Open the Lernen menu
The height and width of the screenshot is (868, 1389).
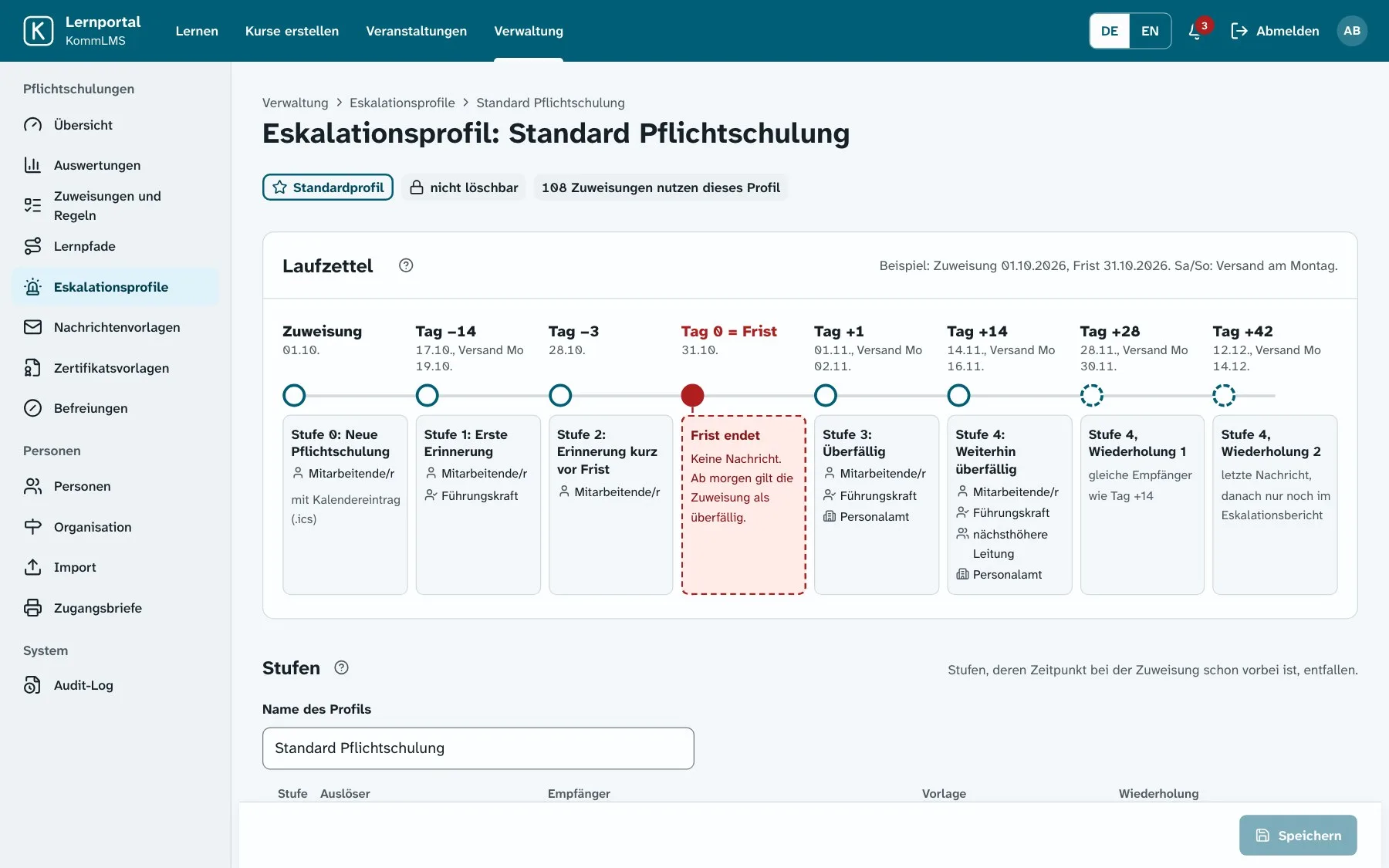tap(197, 31)
